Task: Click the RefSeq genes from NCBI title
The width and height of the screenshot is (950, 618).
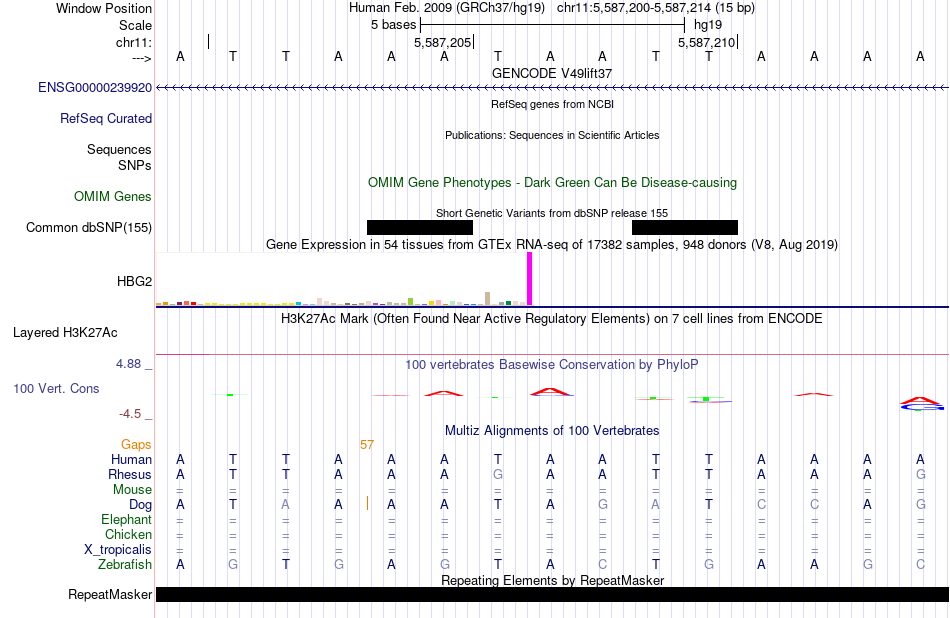Action: pos(553,104)
